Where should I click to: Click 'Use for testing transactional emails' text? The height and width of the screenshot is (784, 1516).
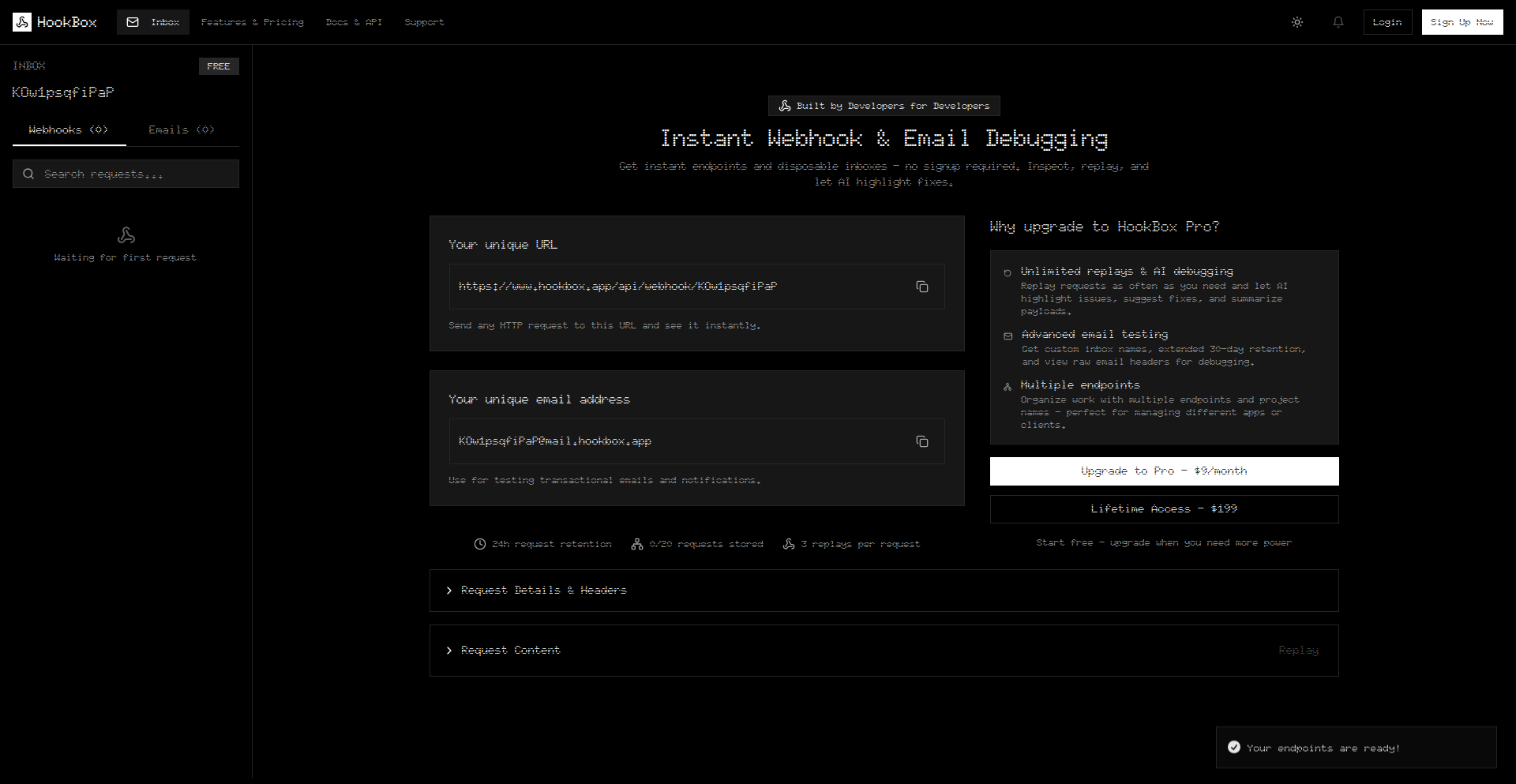[605, 480]
